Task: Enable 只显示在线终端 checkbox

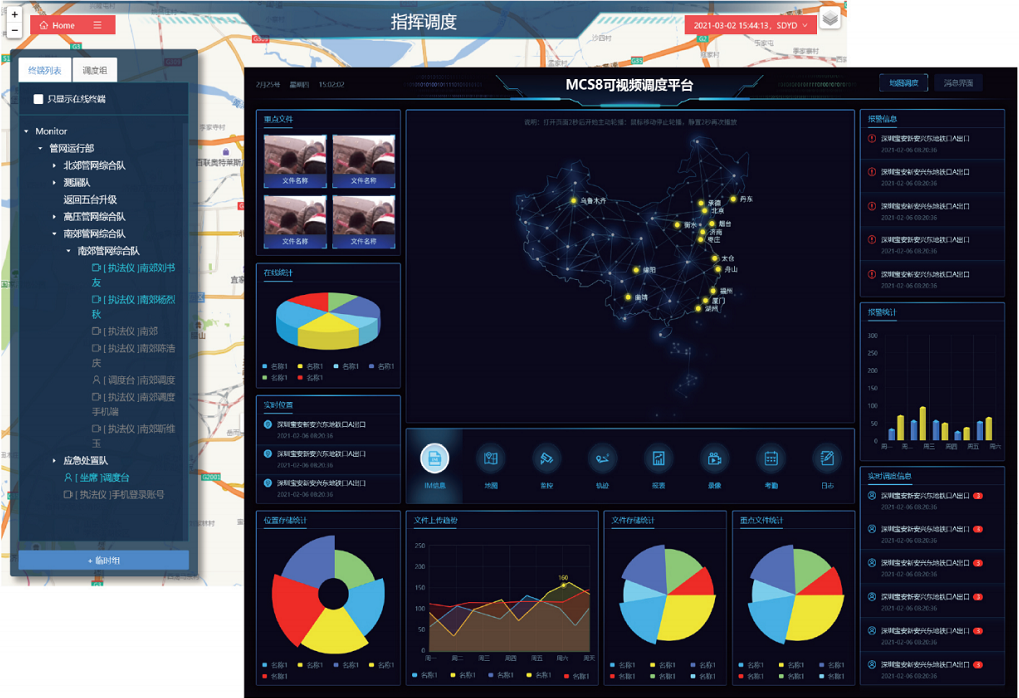Action: tap(39, 99)
